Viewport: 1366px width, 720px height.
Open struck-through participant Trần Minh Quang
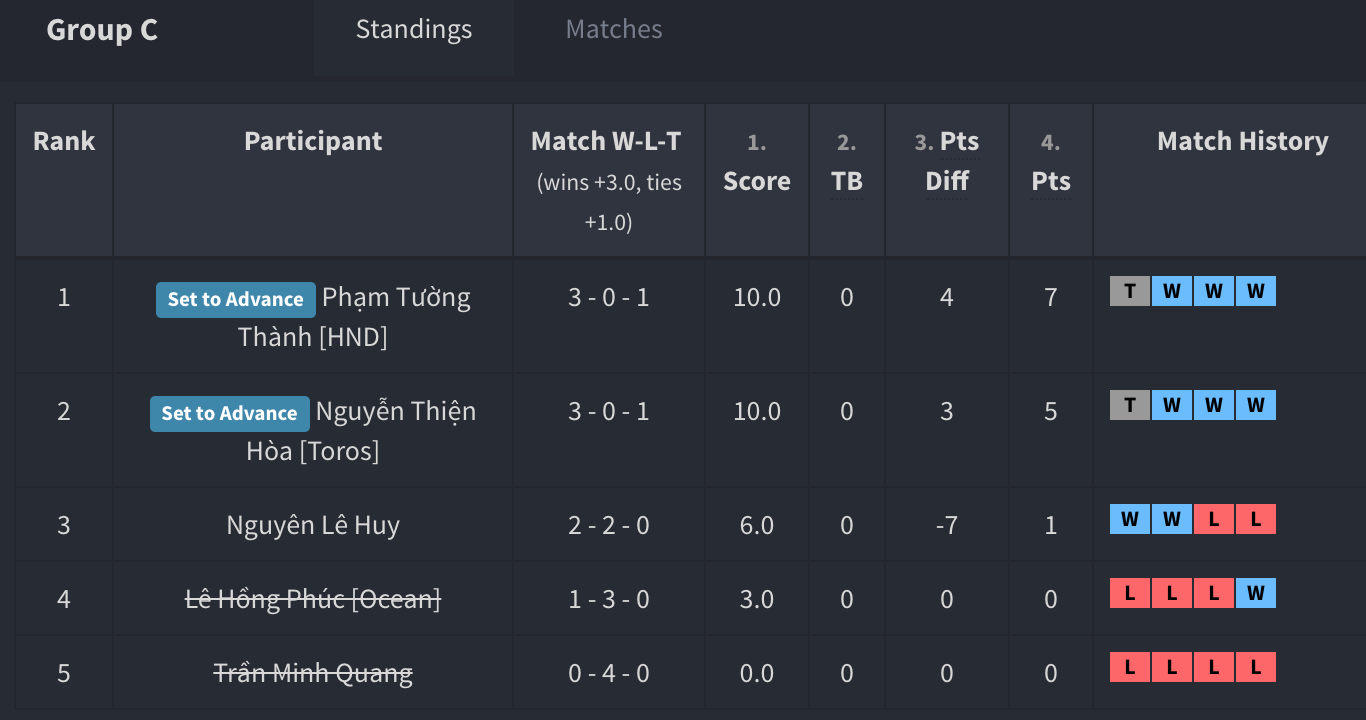pos(313,673)
